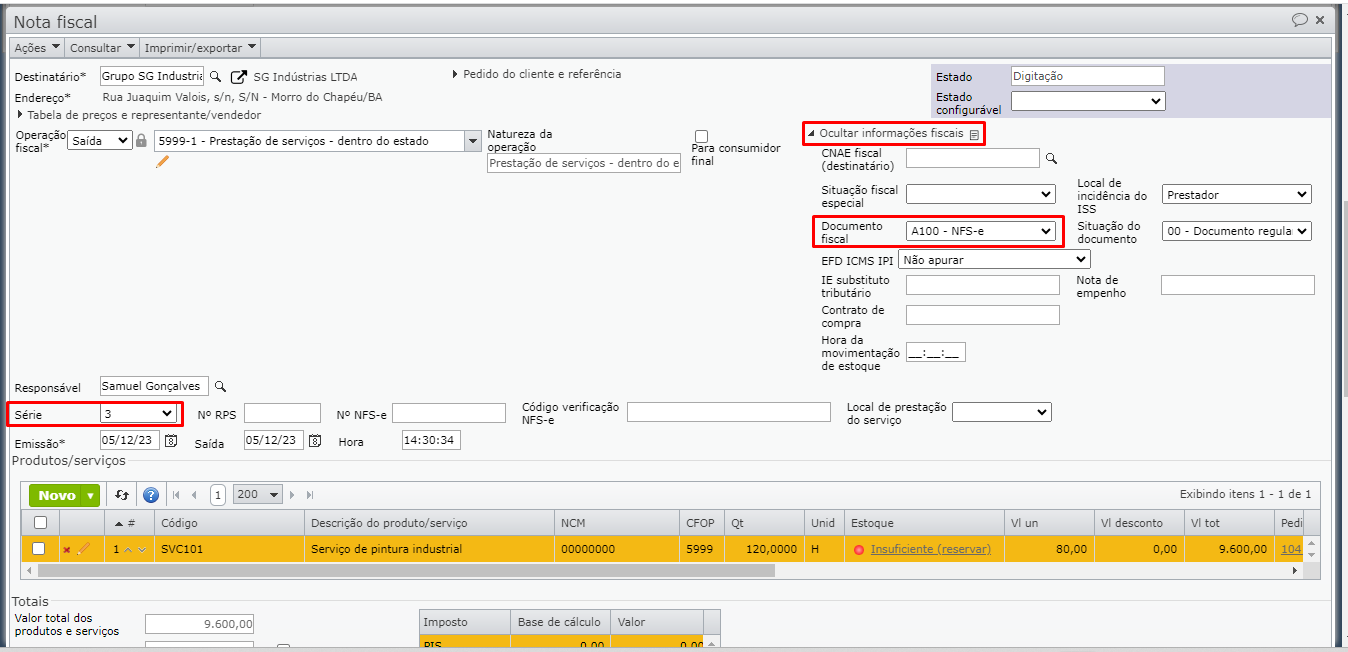Click the grid's right scroll arrow
1348x652 pixels.
pyautogui.click(x=1295, y=570)
